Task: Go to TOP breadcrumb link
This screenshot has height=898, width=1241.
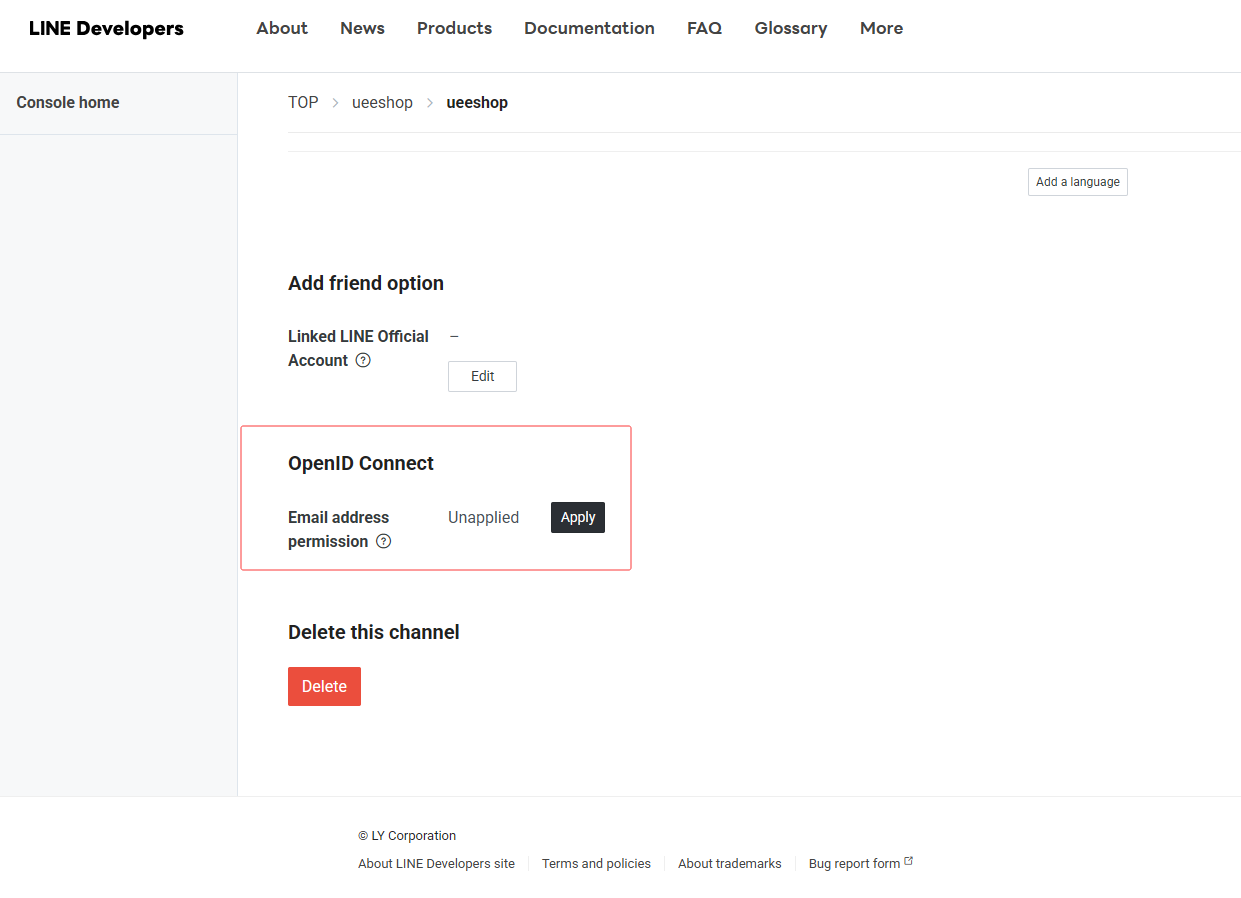Action: pos(303,102)
